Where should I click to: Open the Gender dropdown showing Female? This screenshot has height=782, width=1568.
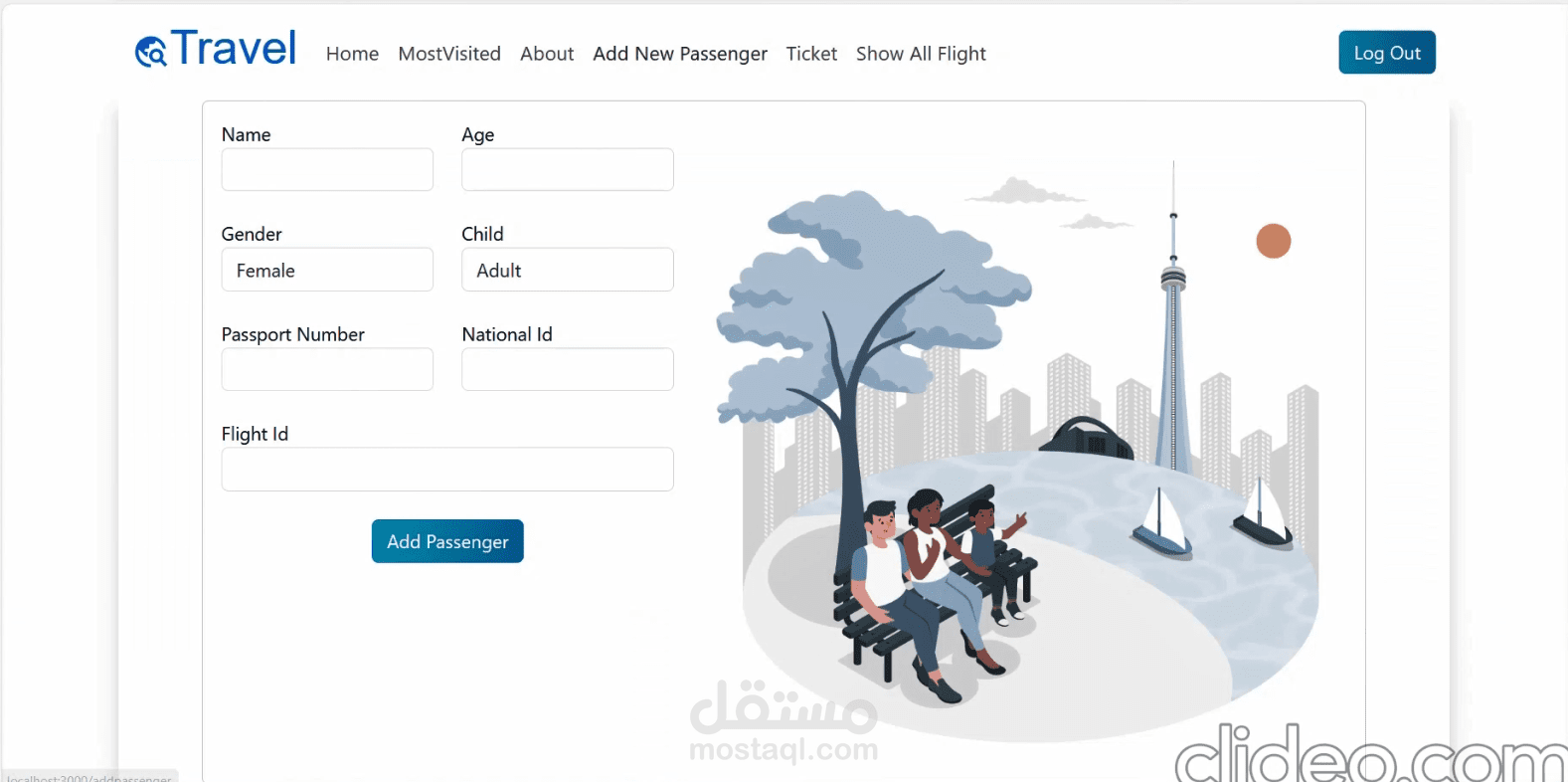pos(327,270)
